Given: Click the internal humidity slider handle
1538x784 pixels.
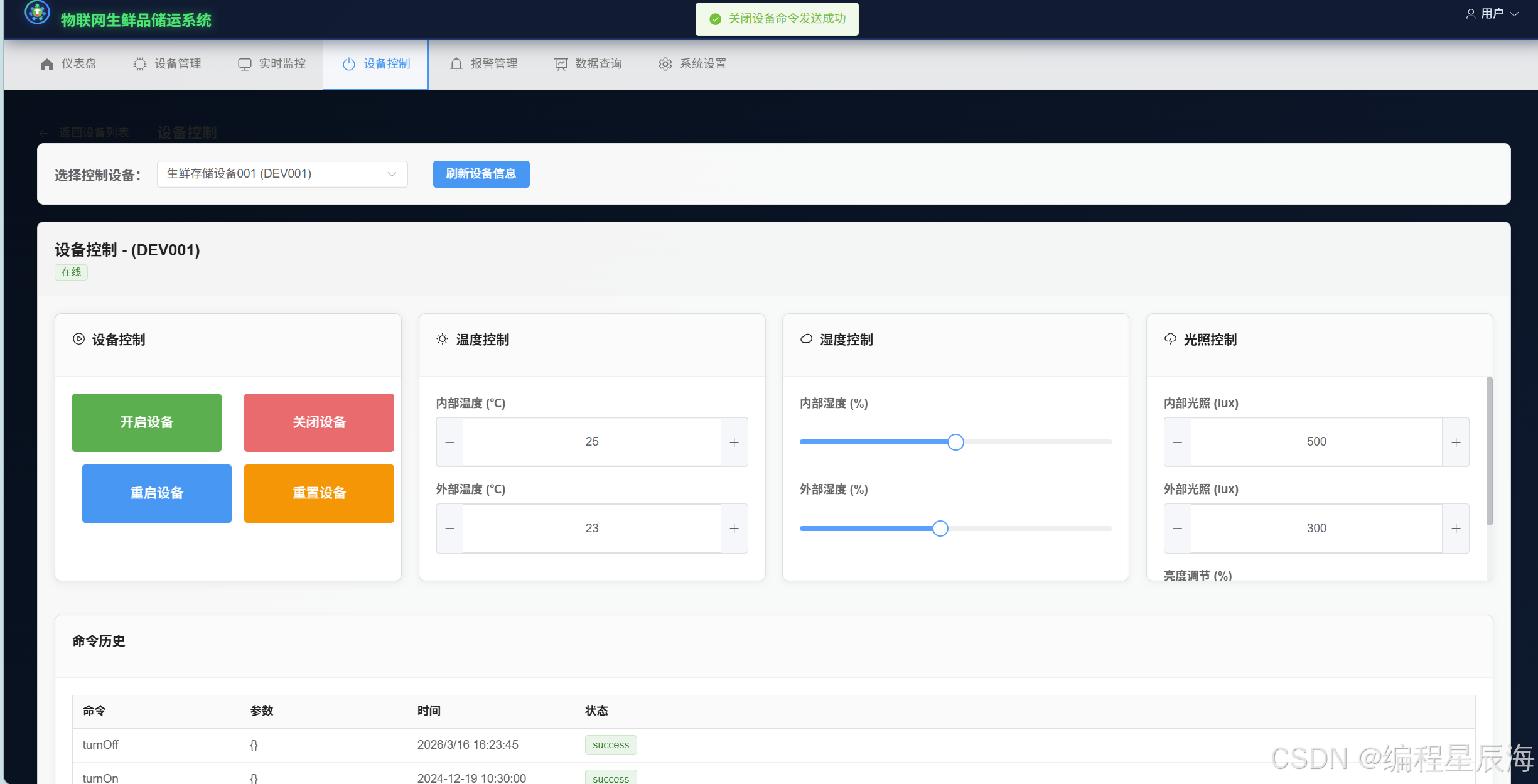Looking at the screenshot, I should click(x=955, y=442).
